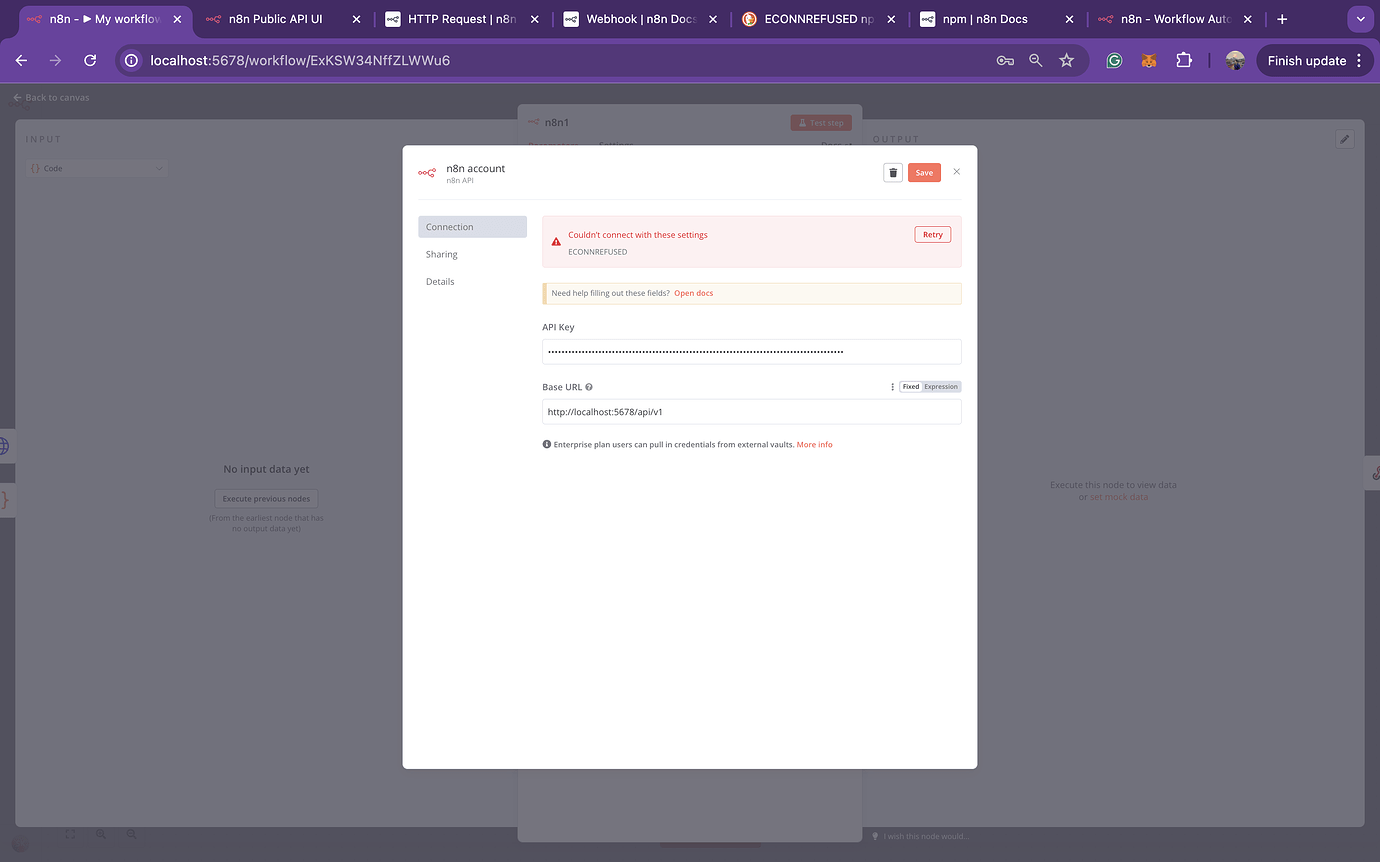
Task: Open docs for filling out these fields
Action: point(693,293)
